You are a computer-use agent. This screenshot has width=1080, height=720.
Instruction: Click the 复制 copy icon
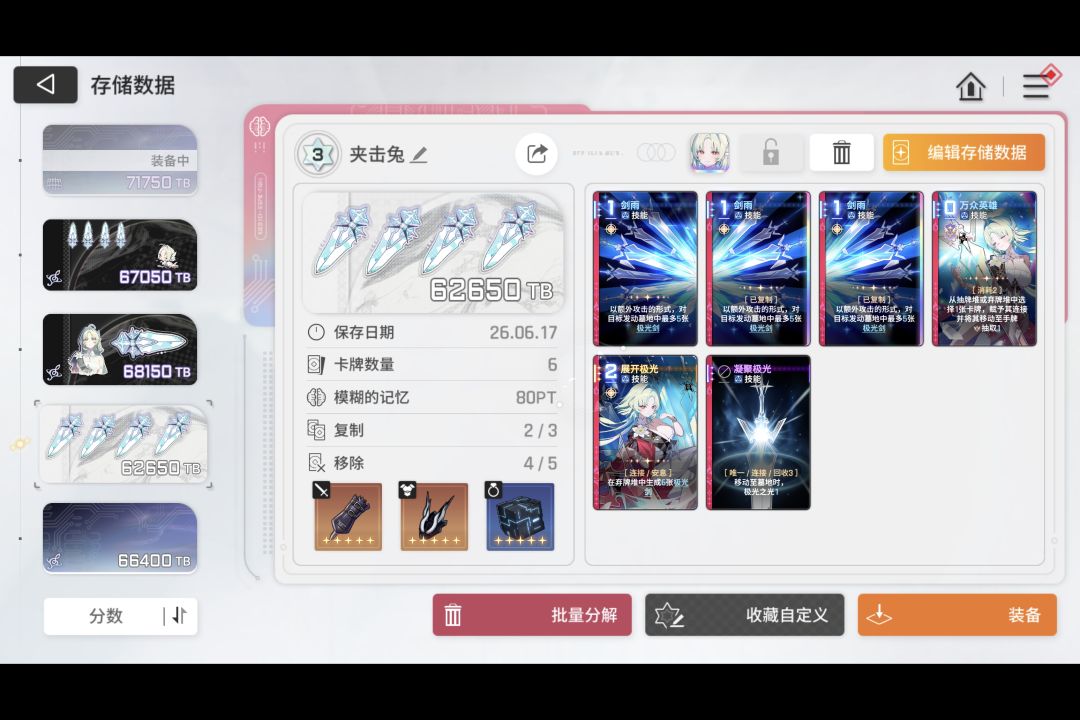(x=315, y=430)
